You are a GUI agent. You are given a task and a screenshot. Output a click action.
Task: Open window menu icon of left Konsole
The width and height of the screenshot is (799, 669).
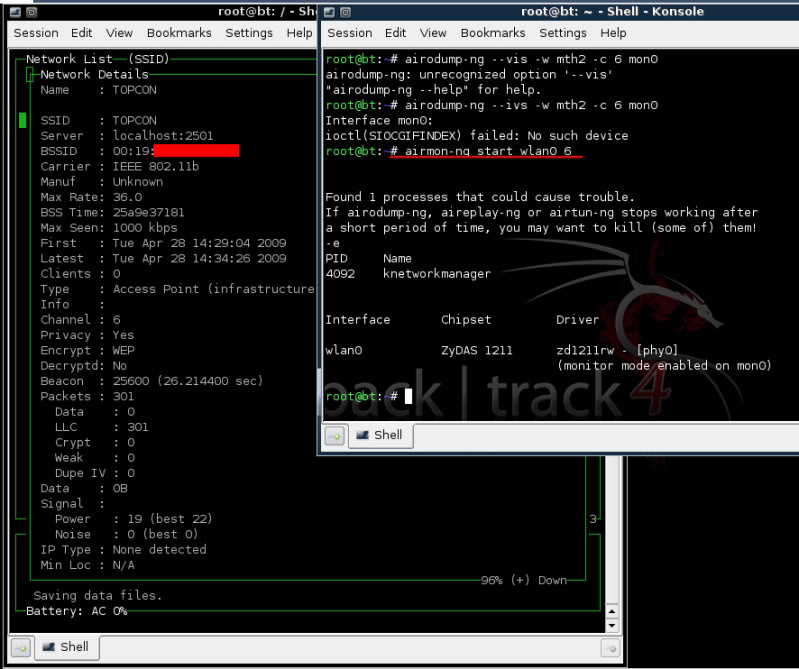15,12
